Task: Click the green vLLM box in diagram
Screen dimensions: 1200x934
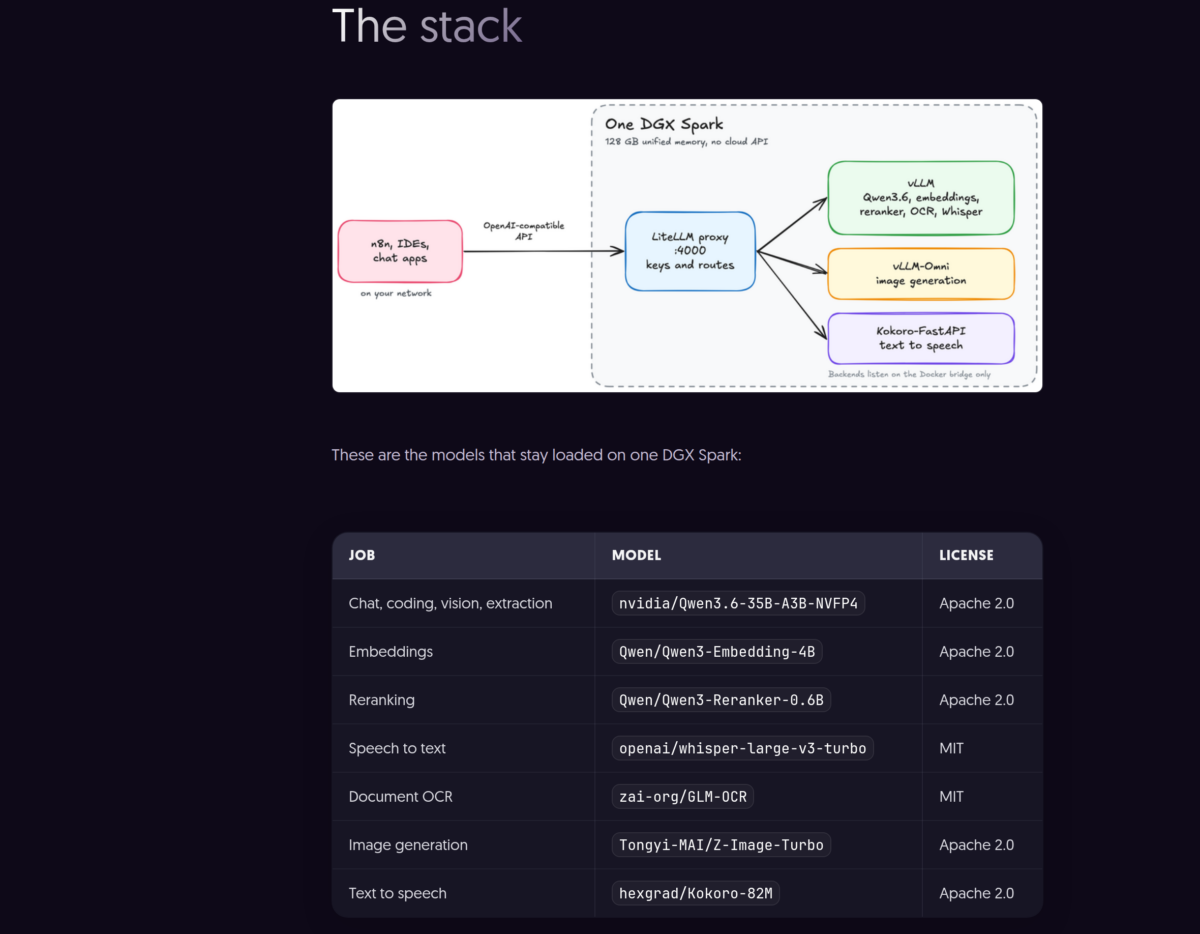Action: pyautogui.click(x=921, y=198)
